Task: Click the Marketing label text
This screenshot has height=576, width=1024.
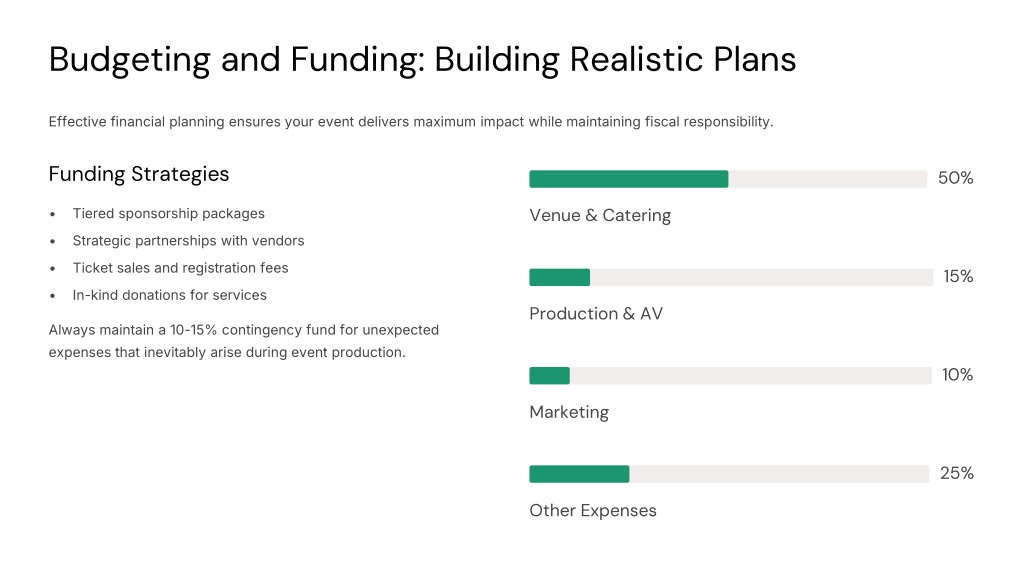Action: (569, 413)
